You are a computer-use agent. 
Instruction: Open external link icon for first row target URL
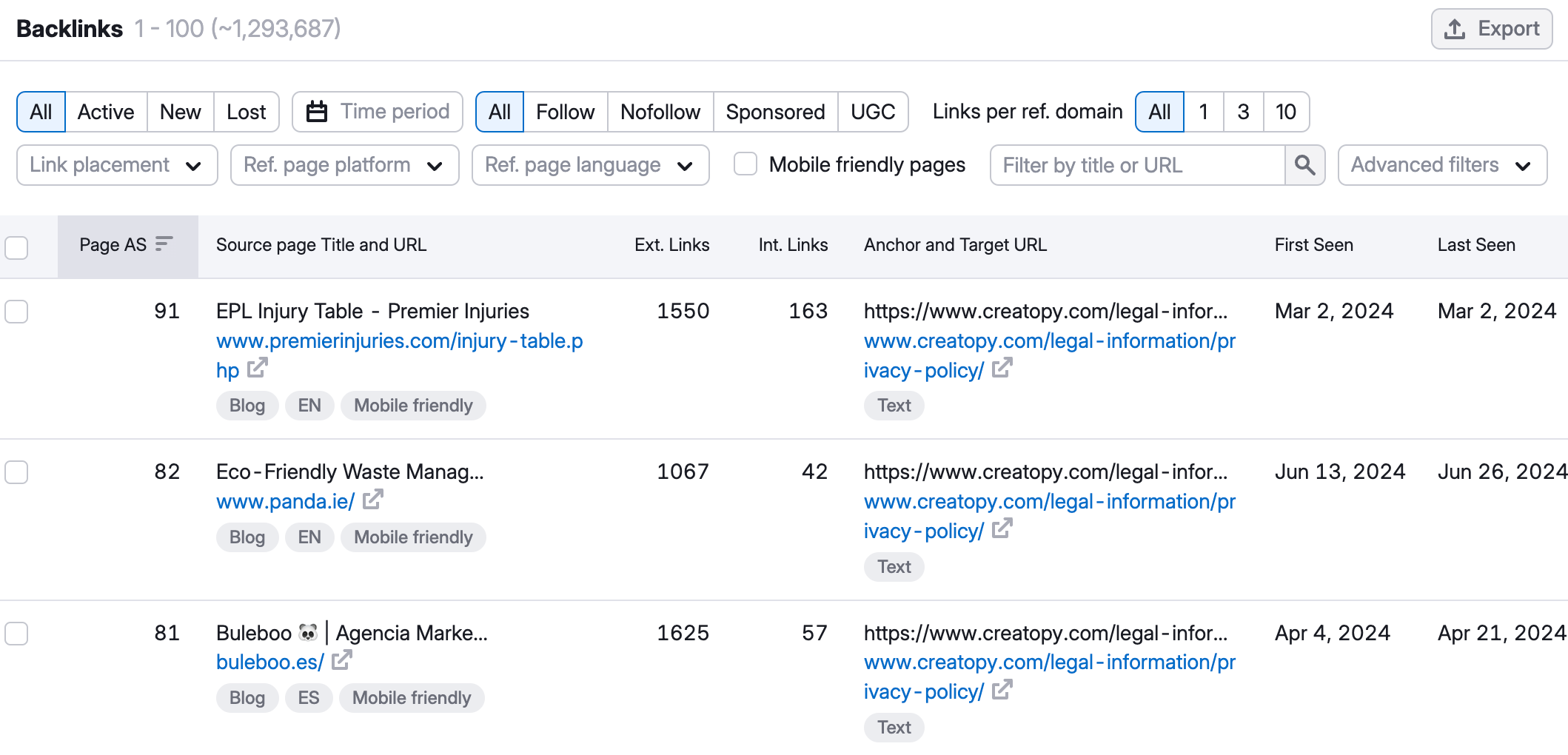click(1002, 368)
